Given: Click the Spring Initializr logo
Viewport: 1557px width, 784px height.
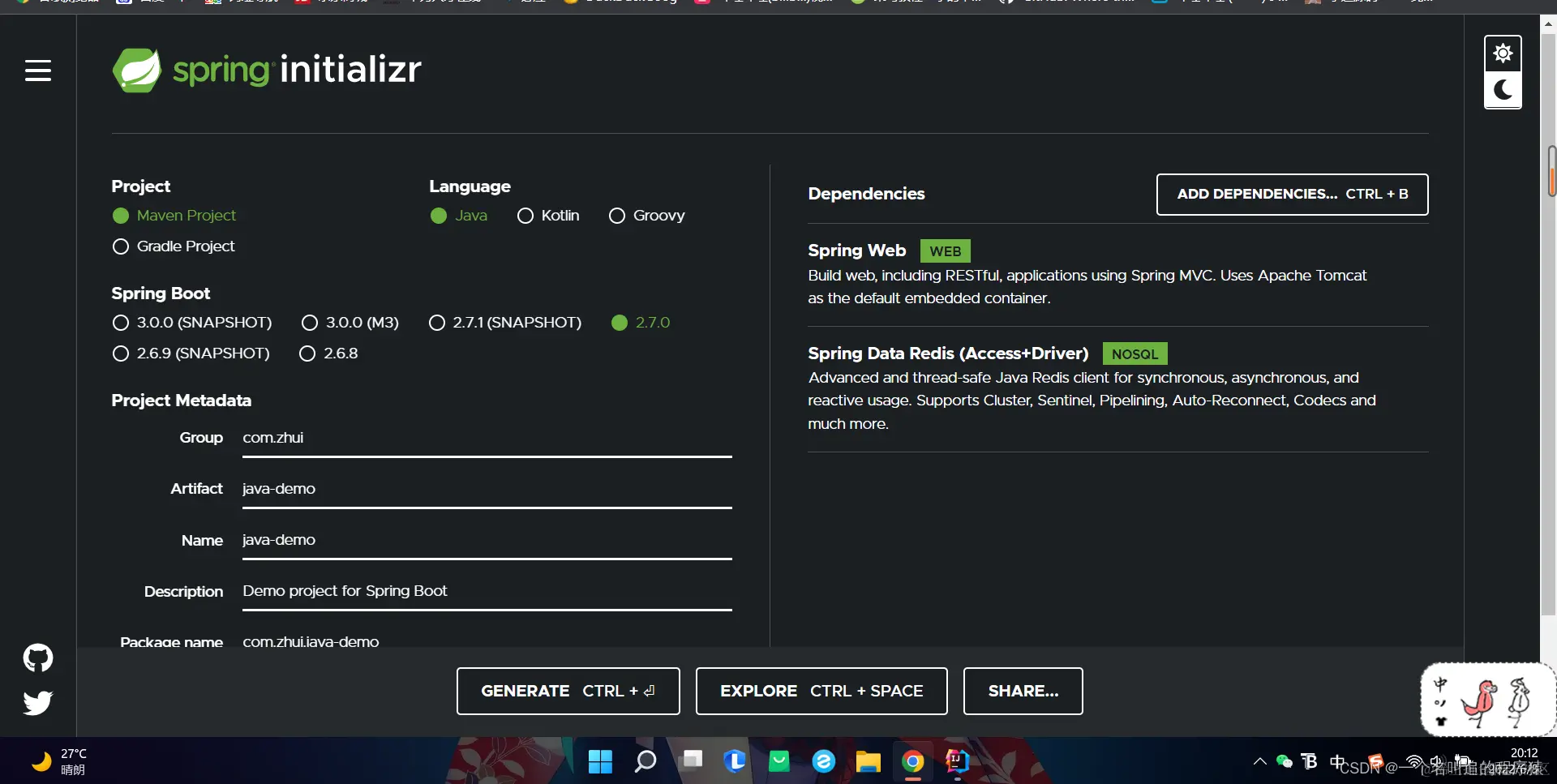Looking at the screenshot, I should pos(267,70).
